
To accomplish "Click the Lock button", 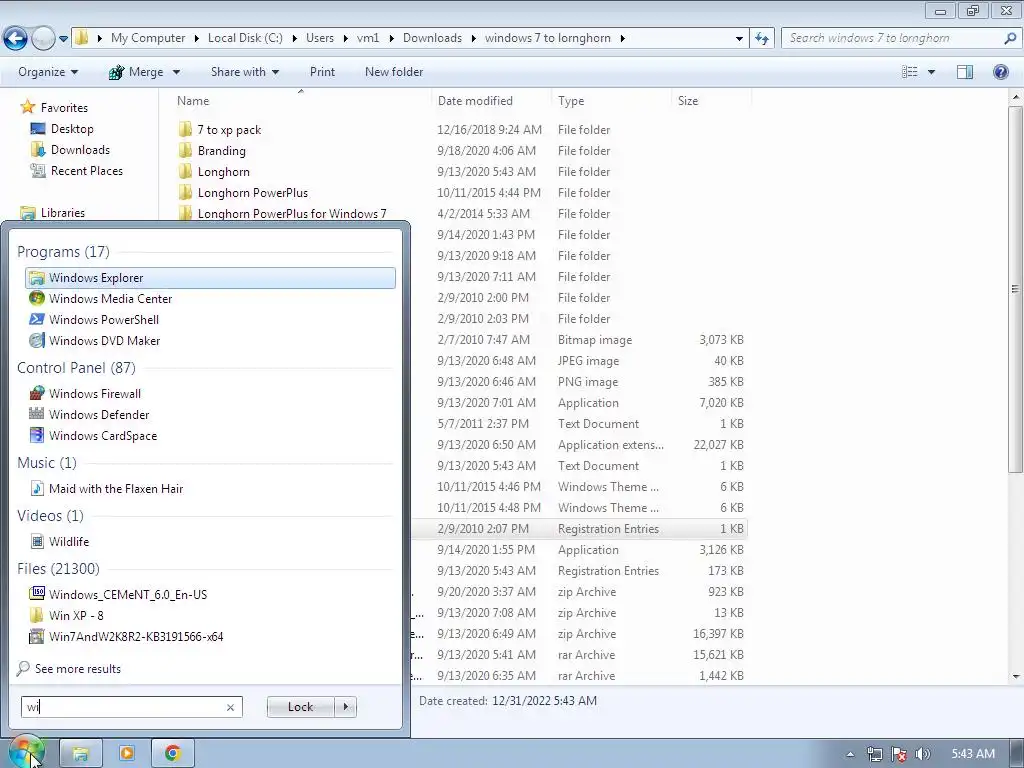I will click(x=300, y=707).
